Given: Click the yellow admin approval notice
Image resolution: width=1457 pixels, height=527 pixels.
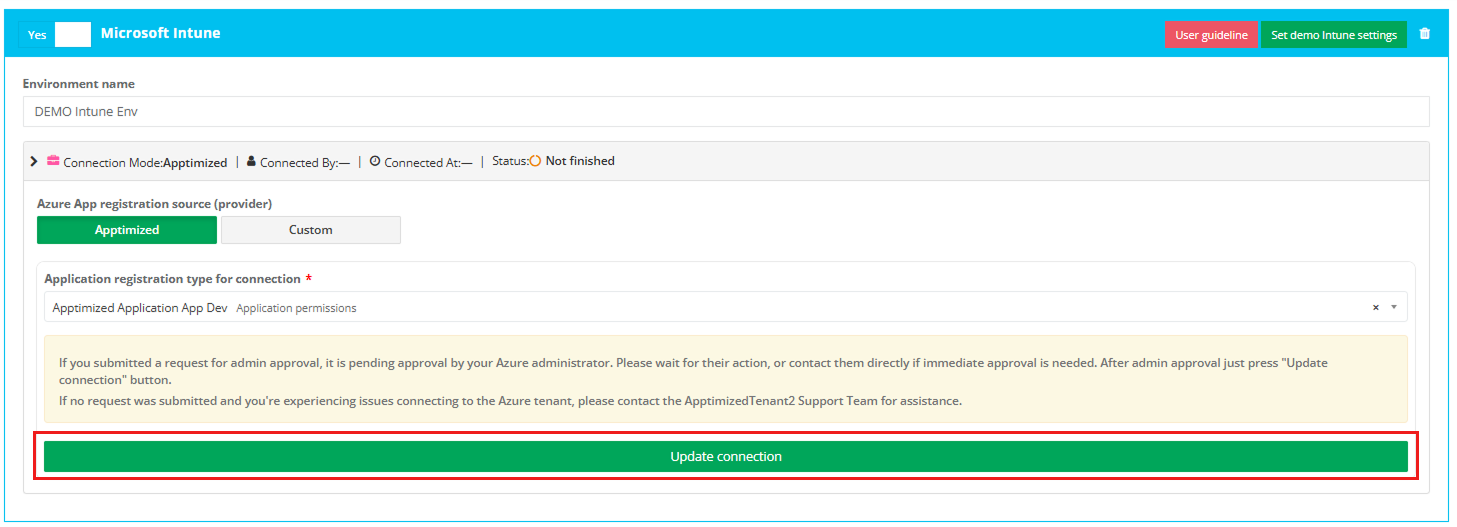Looking at the screenshot, I should pyautogui.click(x=725, y=381).
